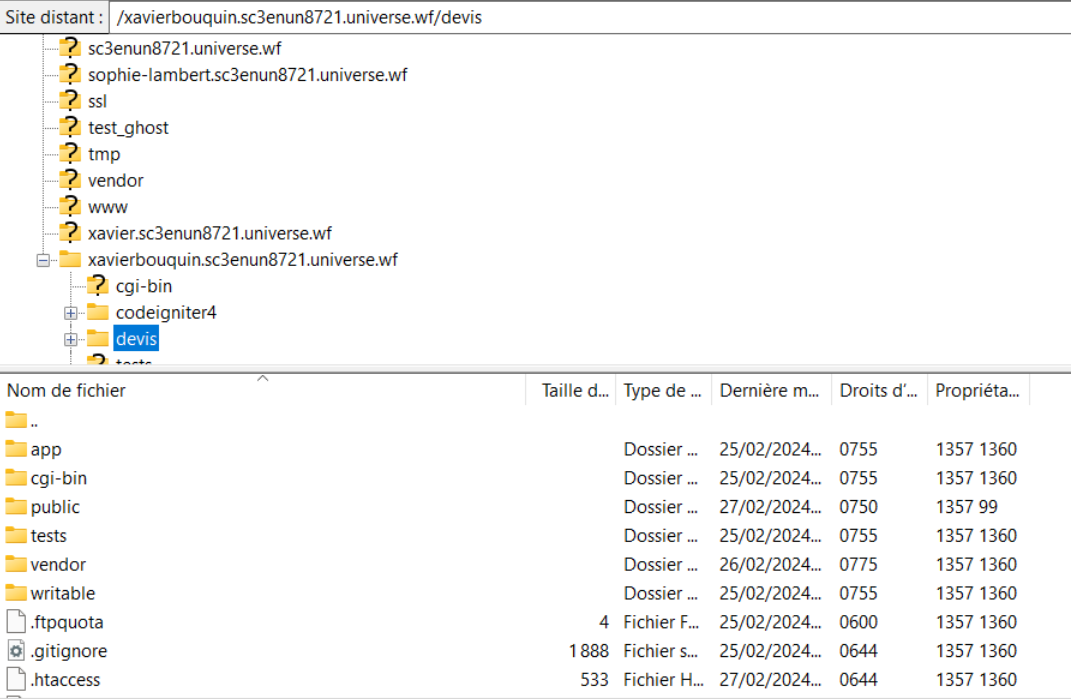Screen dimensions: 1071x699
Task: Select the app folder in file list
Action: tap(46, 450)
